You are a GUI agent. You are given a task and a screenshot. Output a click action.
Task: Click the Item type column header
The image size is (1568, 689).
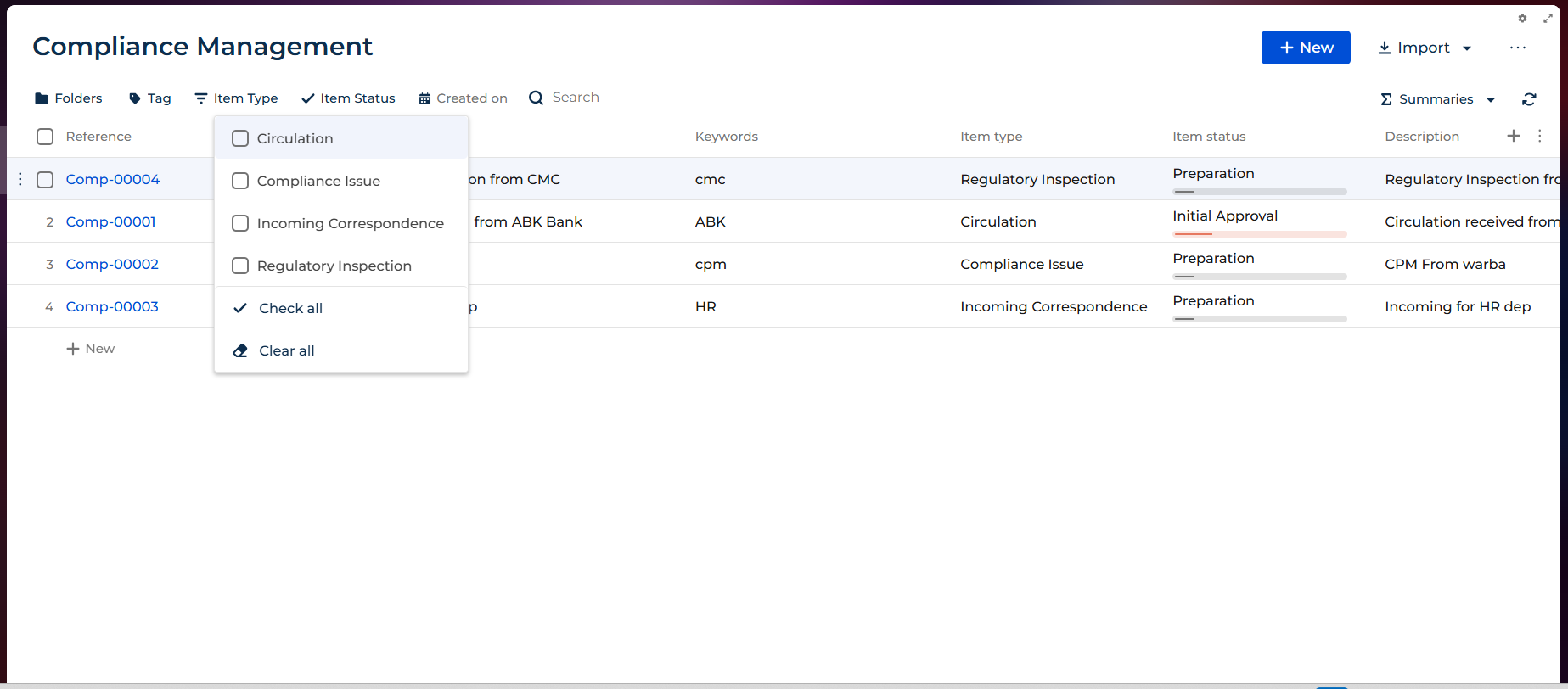point(992,137)
